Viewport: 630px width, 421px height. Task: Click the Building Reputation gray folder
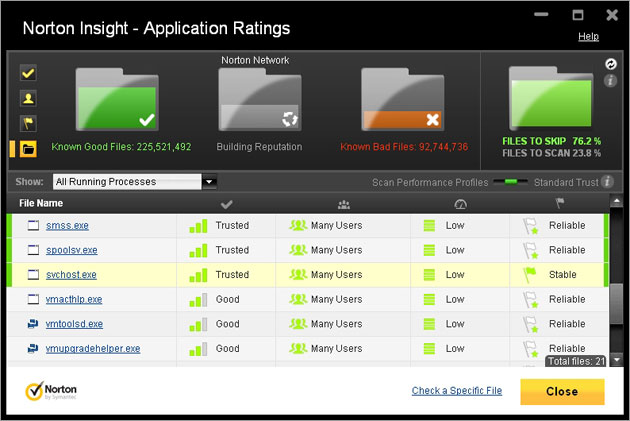[x=260, y=99]
